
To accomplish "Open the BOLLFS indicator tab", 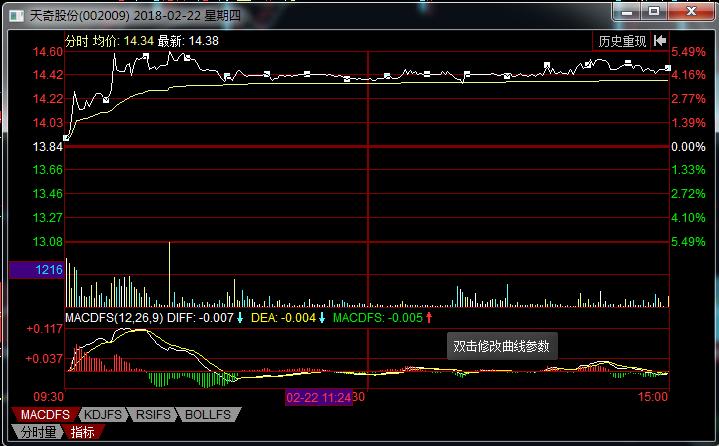I will (x=207, y=414).
